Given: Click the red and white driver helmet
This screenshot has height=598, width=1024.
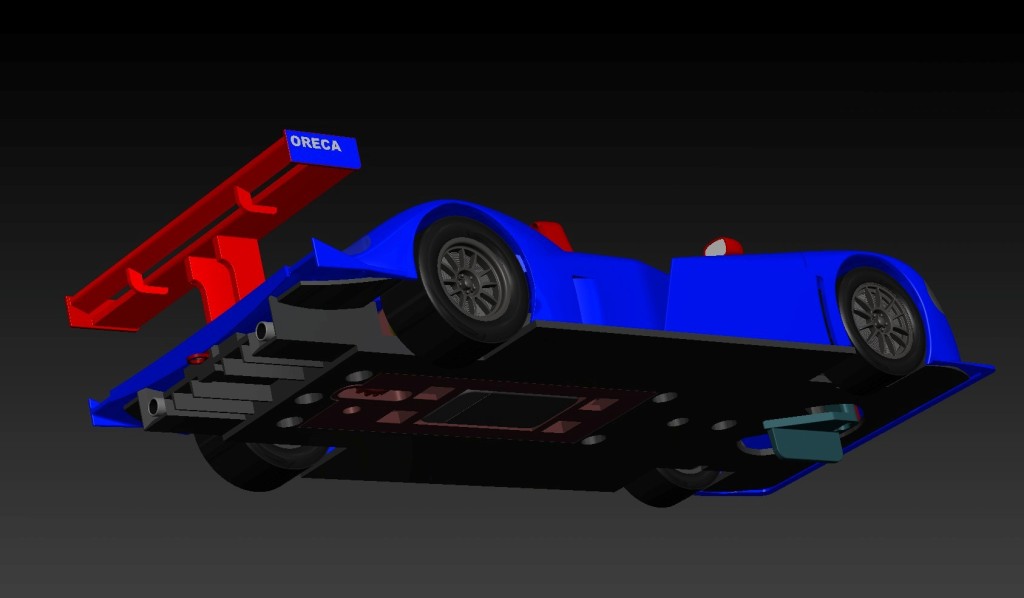Looking at the screenshot, I should [x=724, y=246].
